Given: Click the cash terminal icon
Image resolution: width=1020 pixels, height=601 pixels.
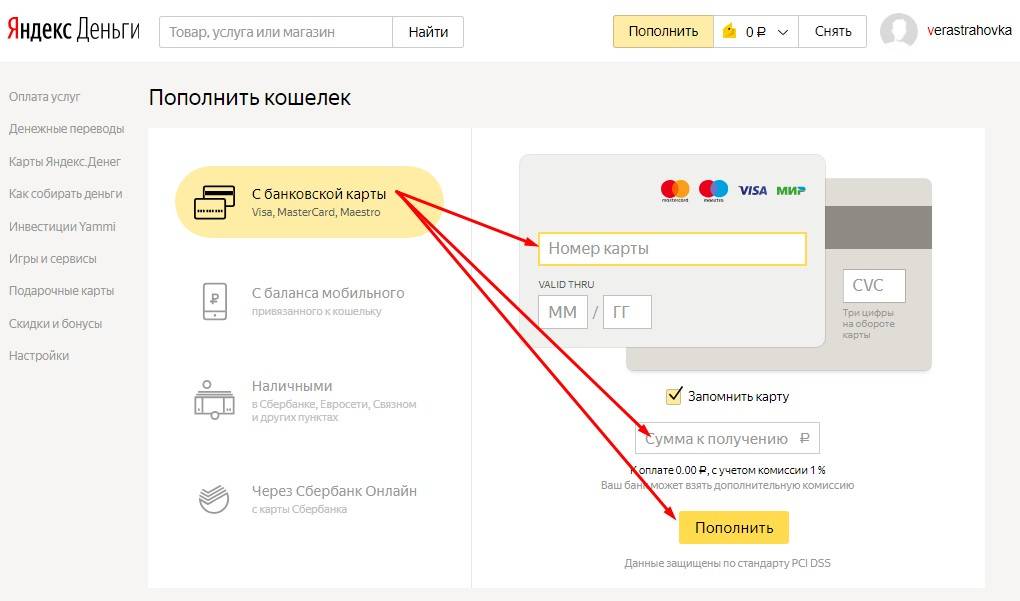Looking at the screenshot, I should (x=214, y=399).
